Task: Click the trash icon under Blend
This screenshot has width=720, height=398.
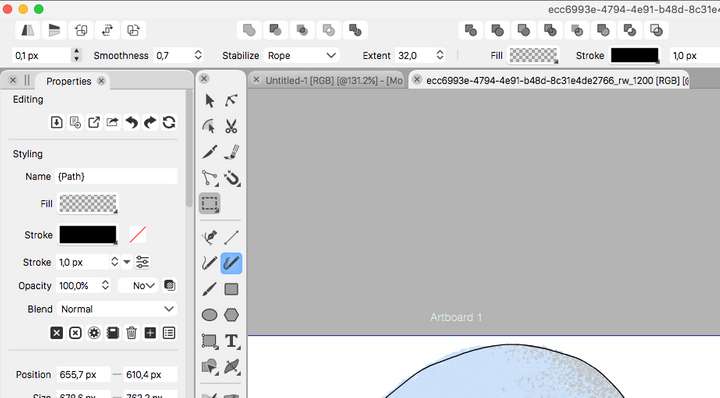Action: point(131,333)
